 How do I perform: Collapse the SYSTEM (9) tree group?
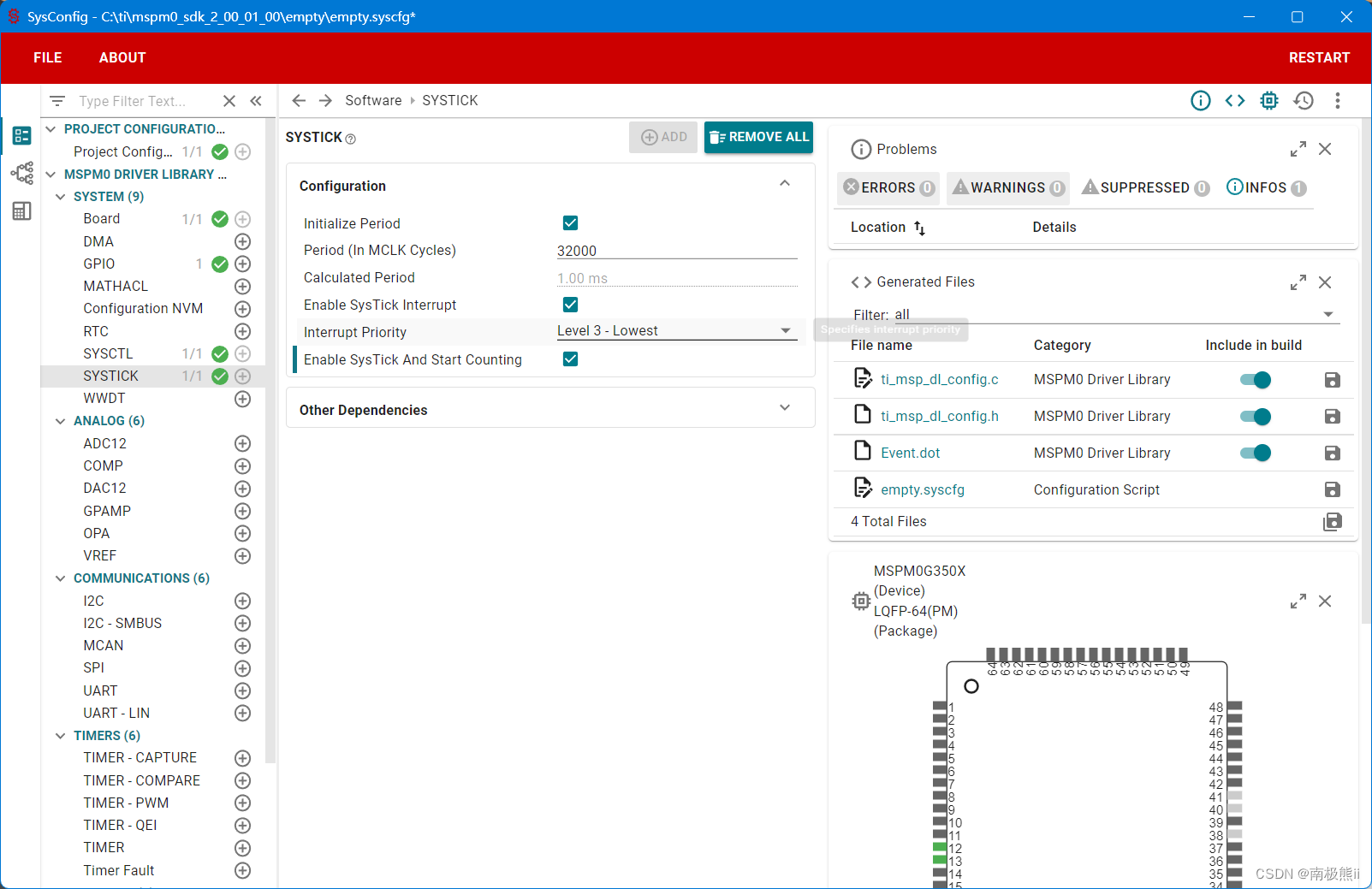[x=60, y=197]
